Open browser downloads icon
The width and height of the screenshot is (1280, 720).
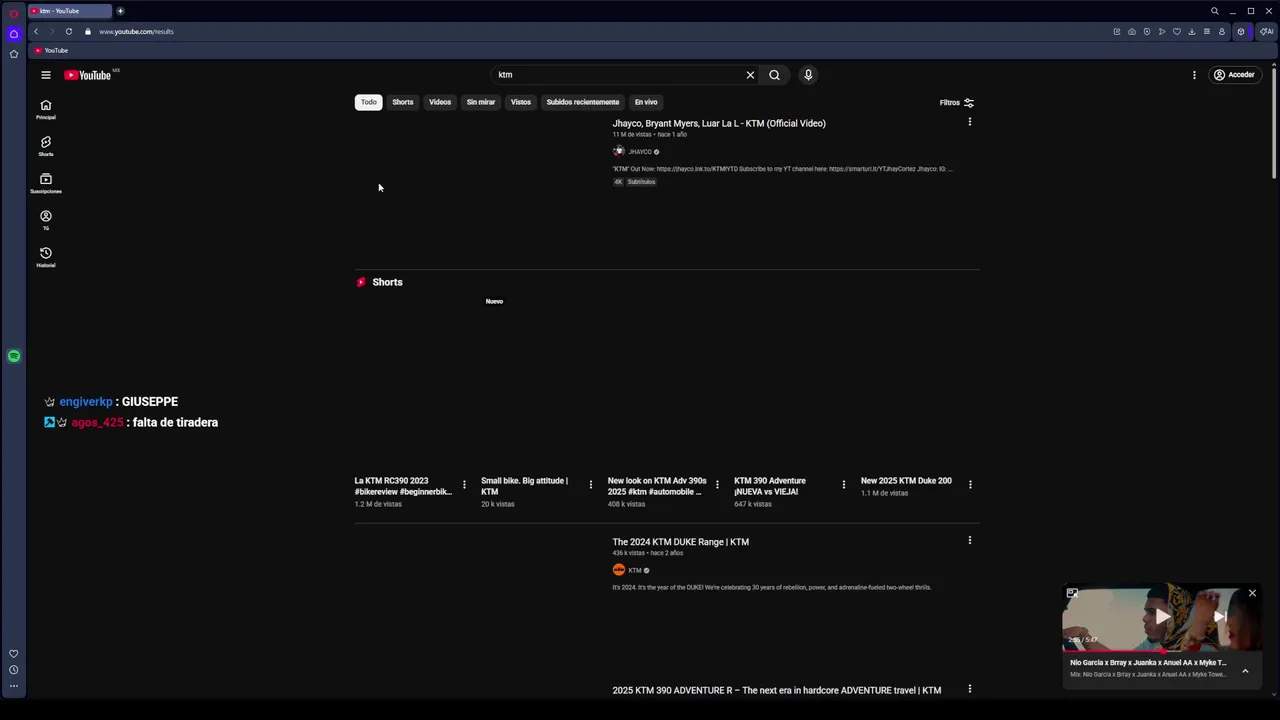click(x=1191, y=32)
